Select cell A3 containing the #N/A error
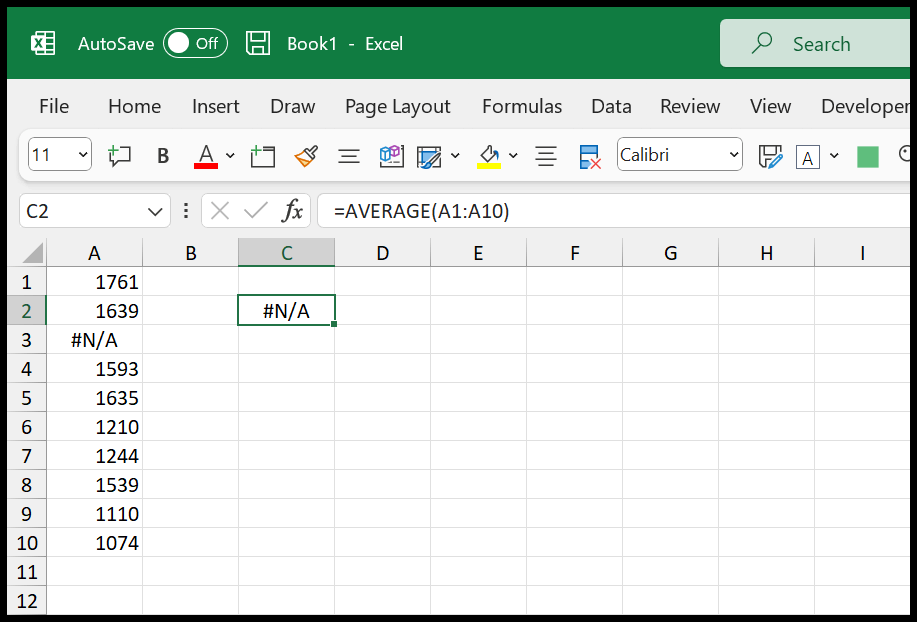This screenshot has width=917, height=622. [x=94, y=340]
